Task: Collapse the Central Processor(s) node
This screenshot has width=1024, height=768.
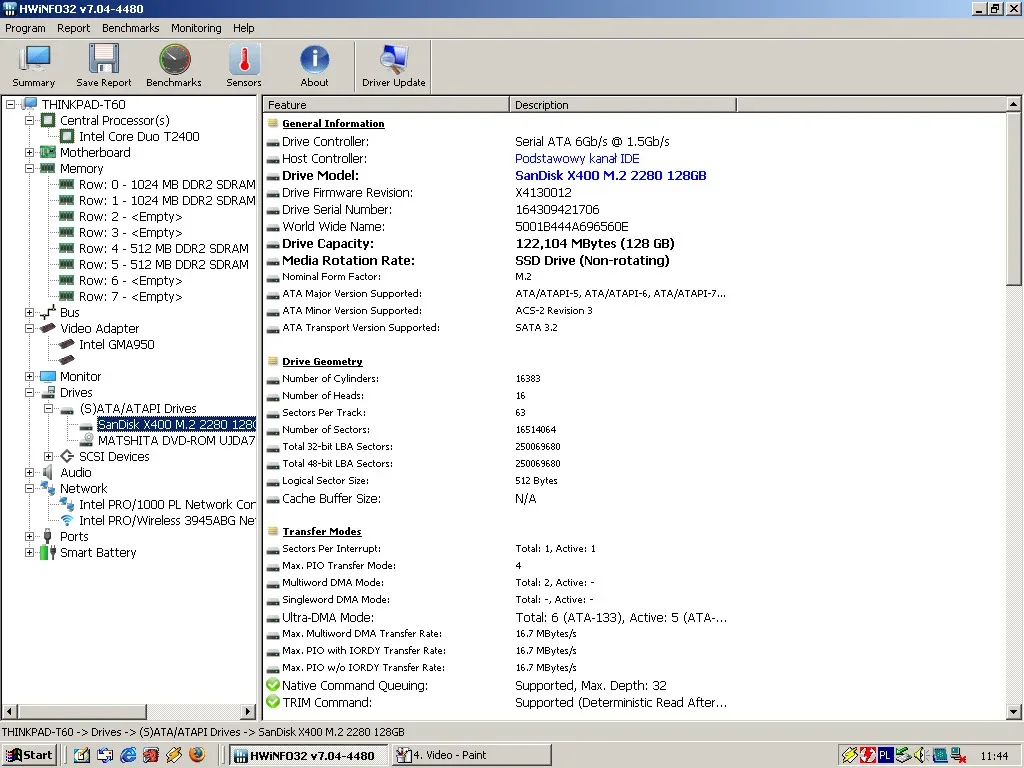Action: (x=29, y=120)
